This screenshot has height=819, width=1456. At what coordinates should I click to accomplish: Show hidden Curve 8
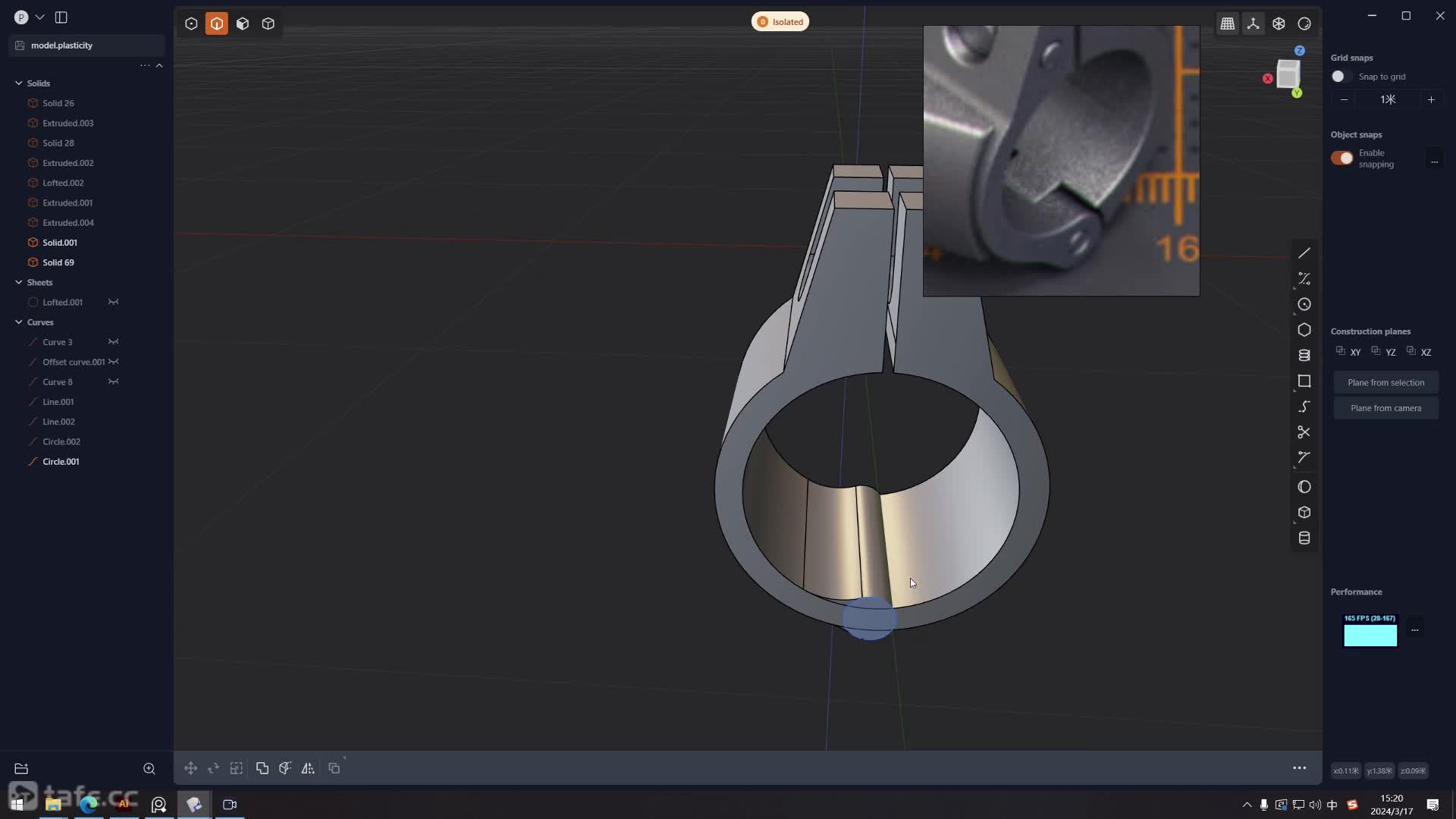point(114,381)
